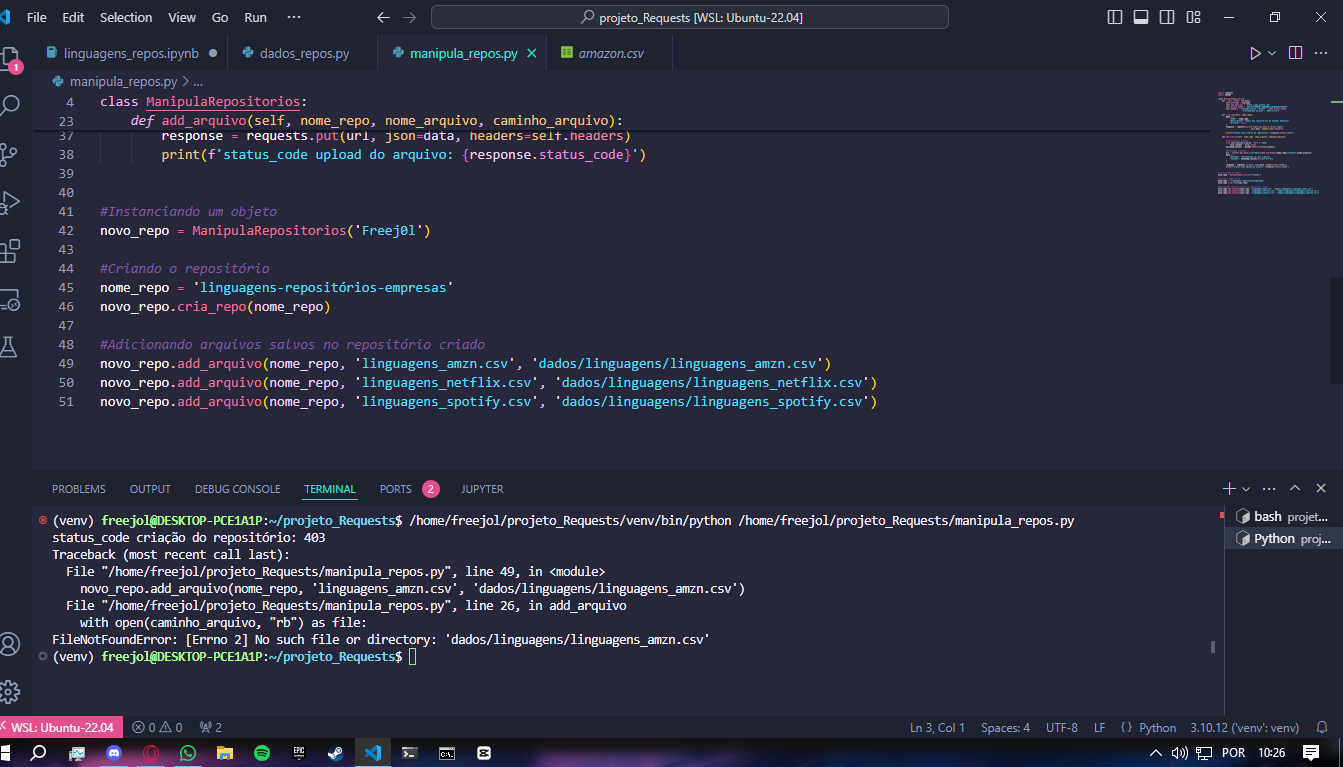Open the Edit menu
The width and height of the screenshot is (1343, 767).
coord(73,17)
